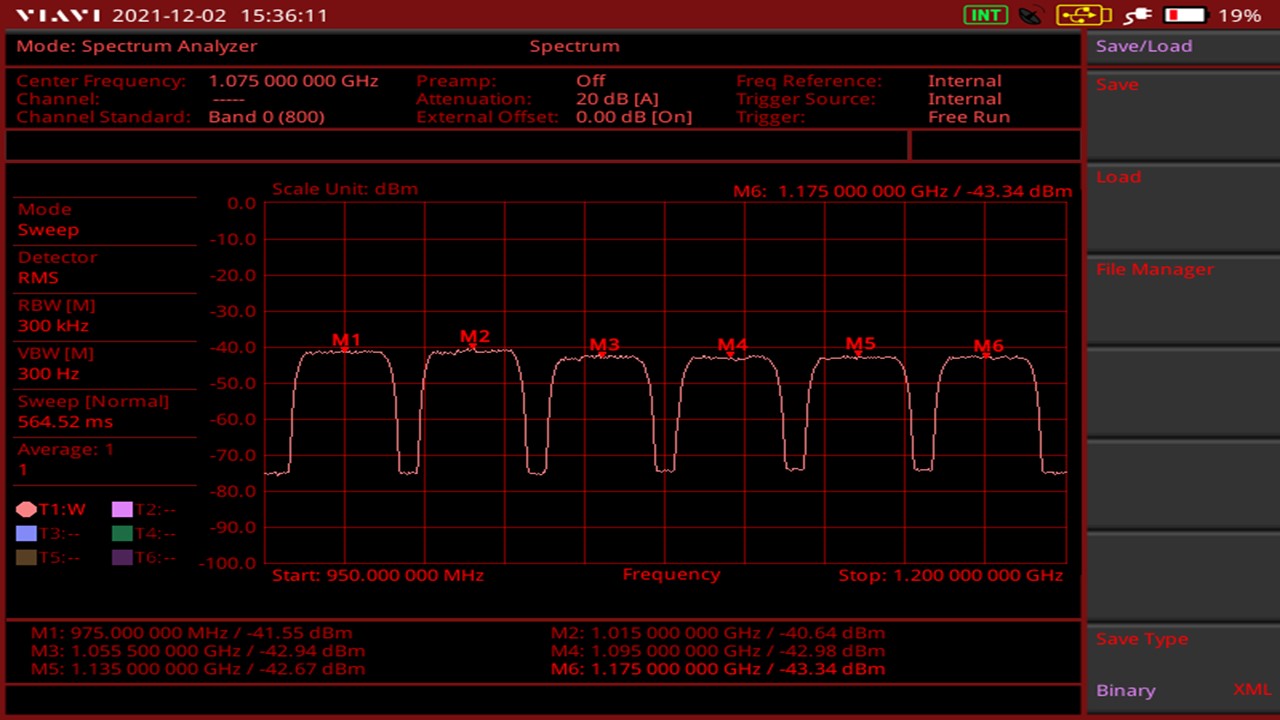
Task: Tap the battery level icon
Action: click(x=1184, y=15)
